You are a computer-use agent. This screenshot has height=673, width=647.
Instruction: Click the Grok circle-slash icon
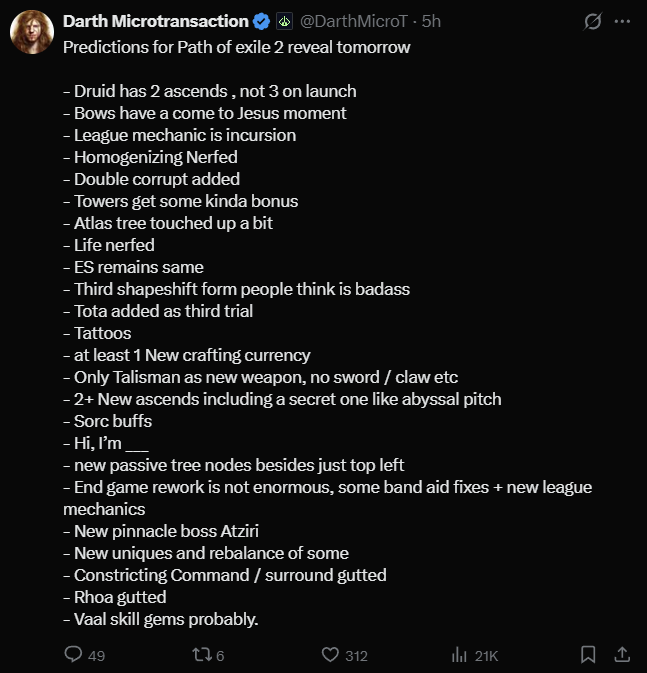[x=592, y=21]
